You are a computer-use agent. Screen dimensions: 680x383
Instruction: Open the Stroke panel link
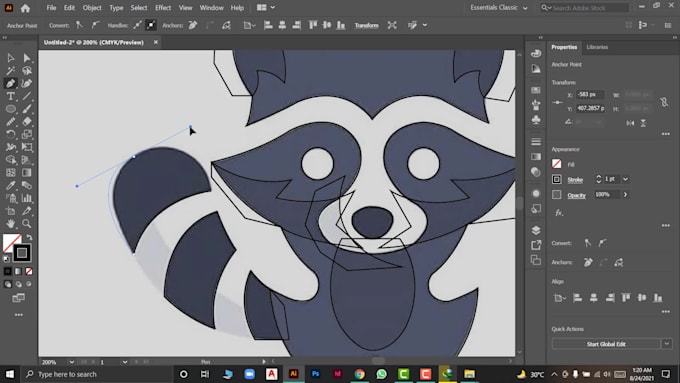click(575, 179)
